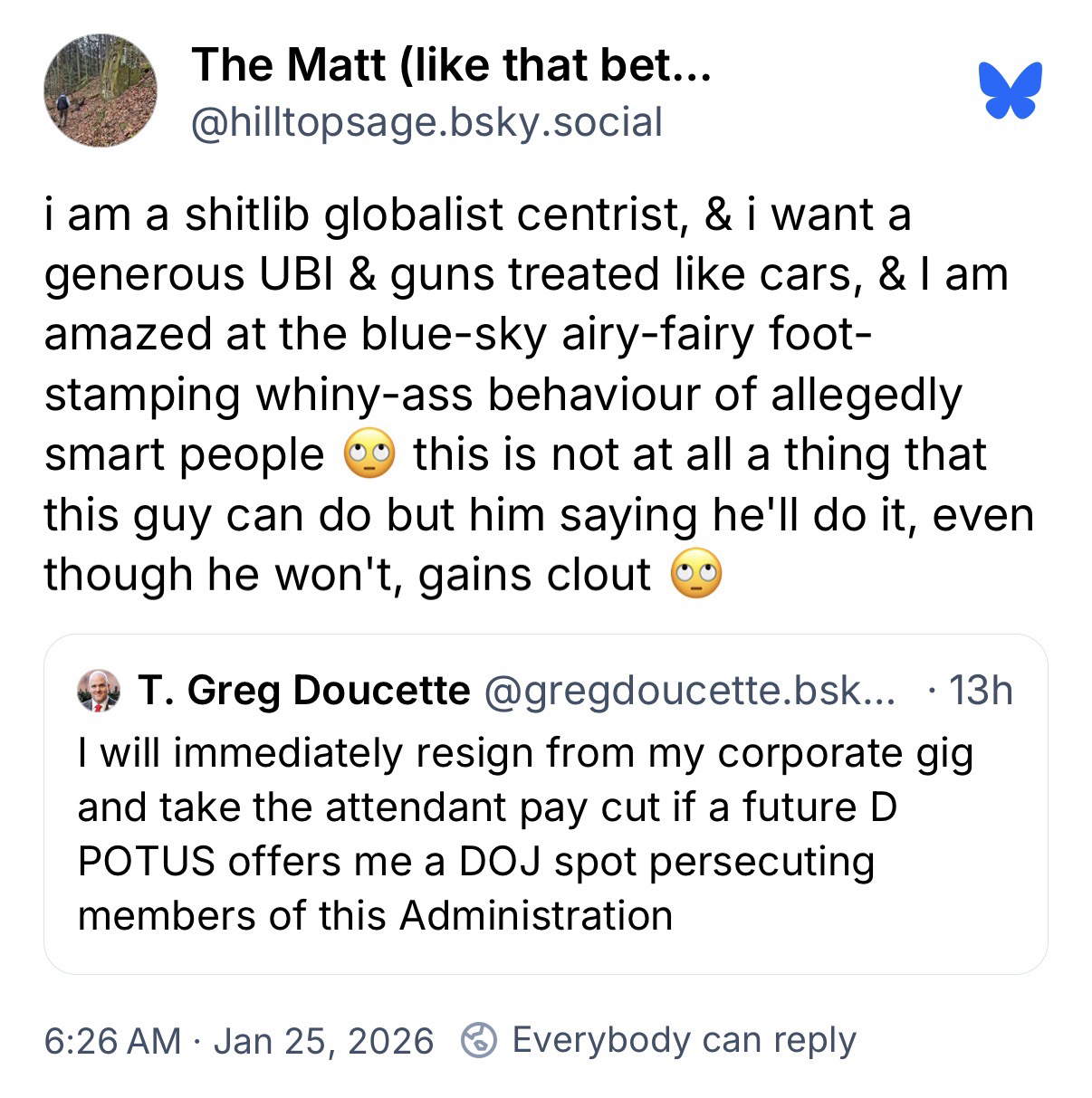Click 'members of this Administration' quoted line
1092x1098 pixels.
click(375, 916)
